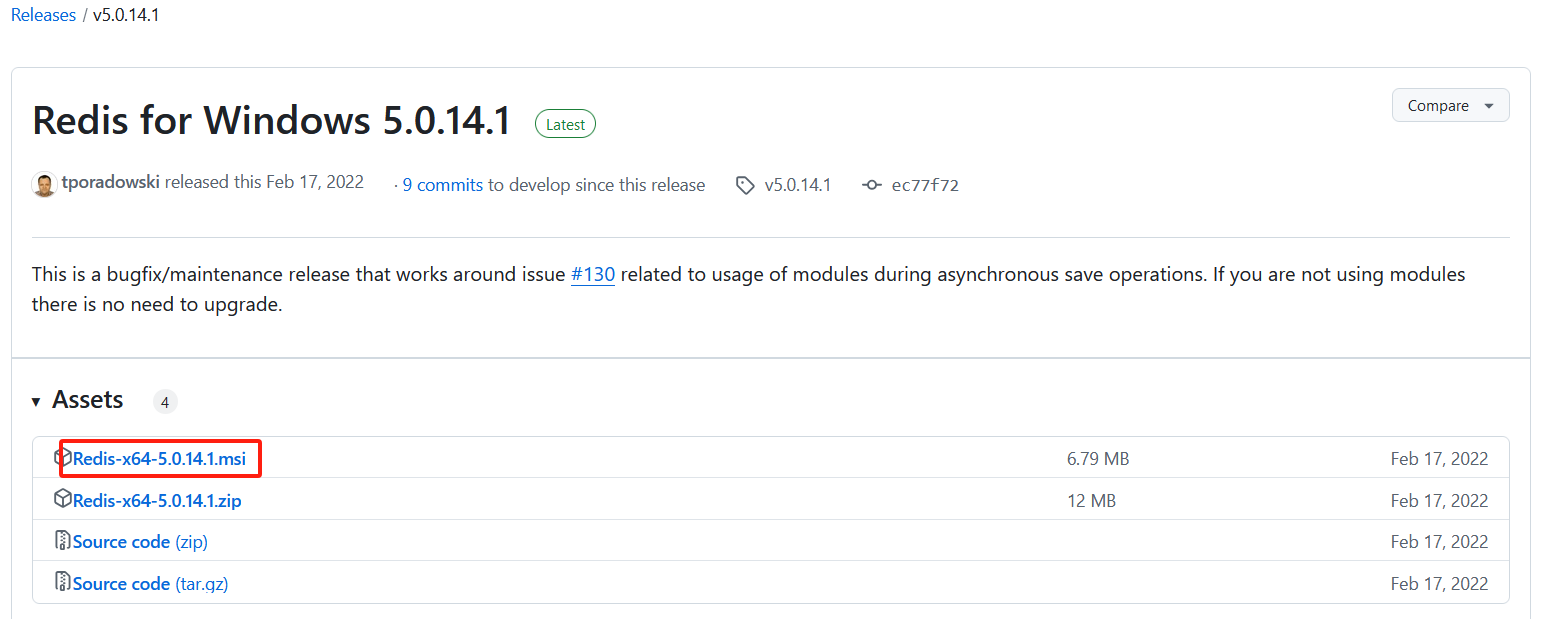This screenshot has width=1541, height=619.
Task: Open Source code (tar.gz) download
Action: (149, 583)
